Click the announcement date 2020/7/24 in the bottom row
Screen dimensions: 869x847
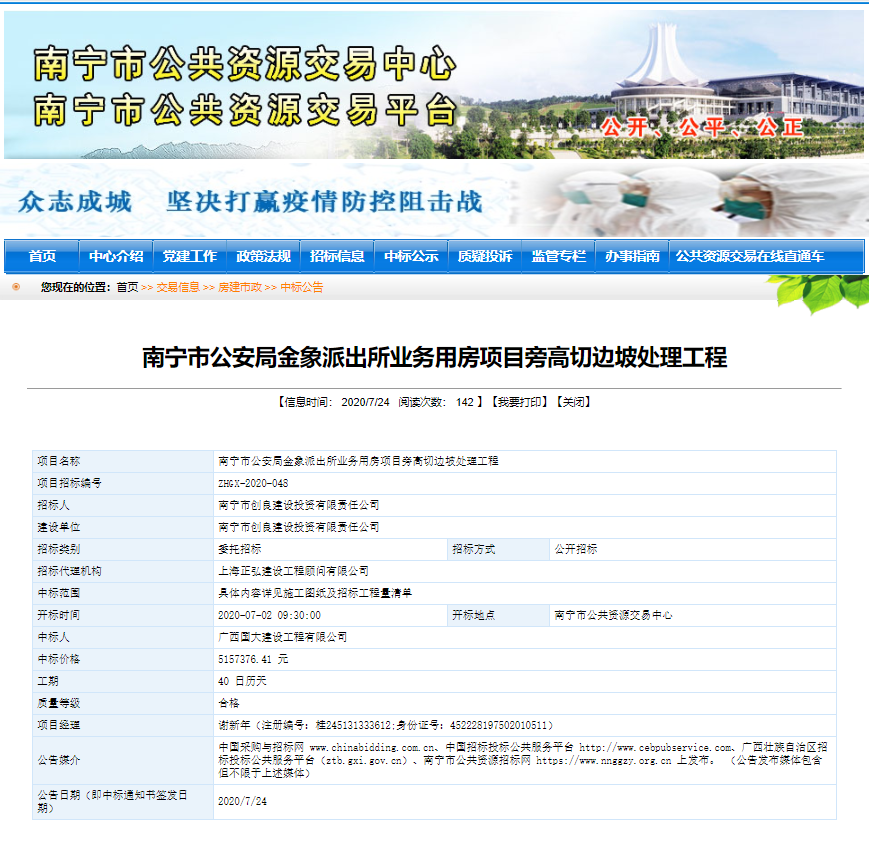click(x=242, y=802)
